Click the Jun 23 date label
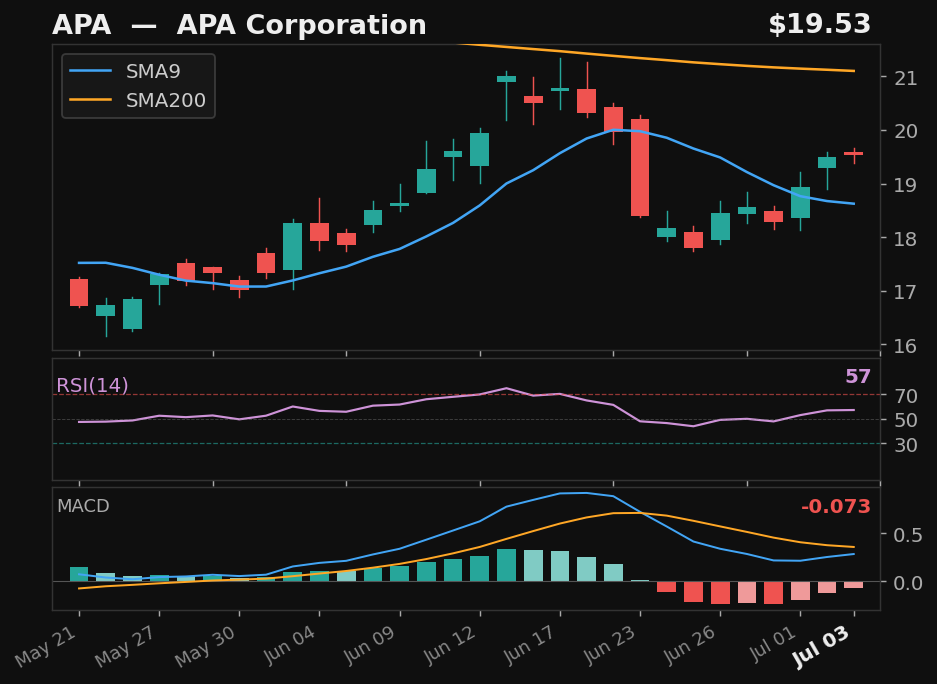The image size is (937, 684). coord(610,645)
